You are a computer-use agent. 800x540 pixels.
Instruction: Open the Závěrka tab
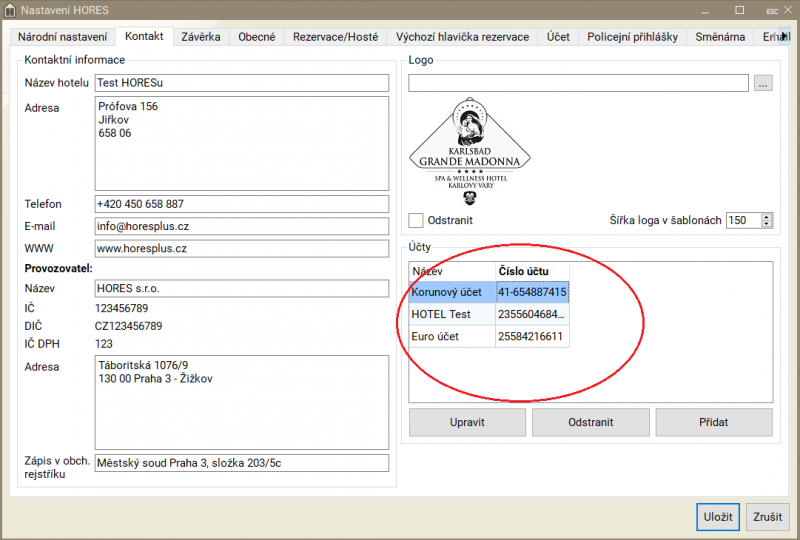click(200, 37)
